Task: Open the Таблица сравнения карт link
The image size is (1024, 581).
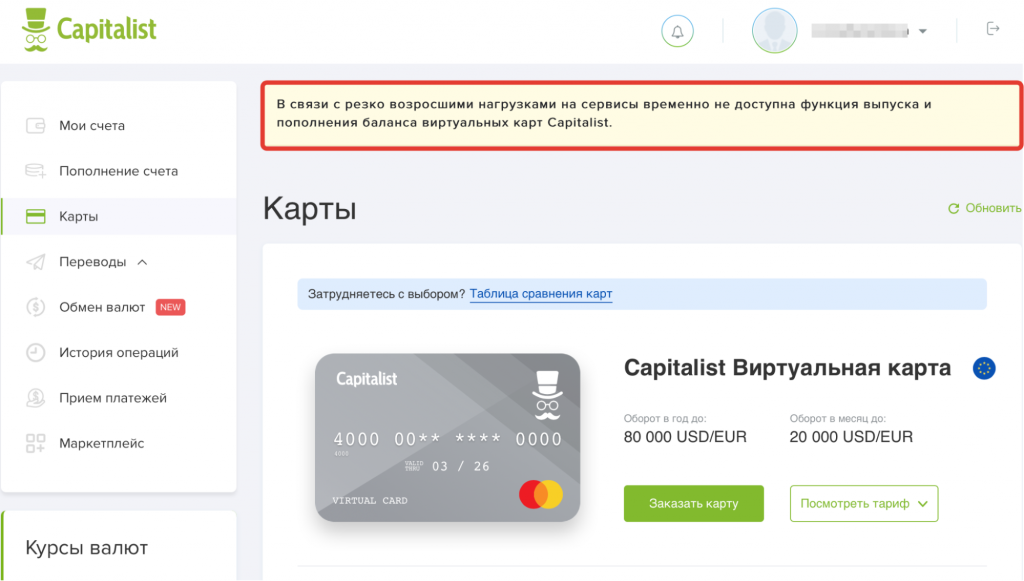Action: [x=541, y=294]
